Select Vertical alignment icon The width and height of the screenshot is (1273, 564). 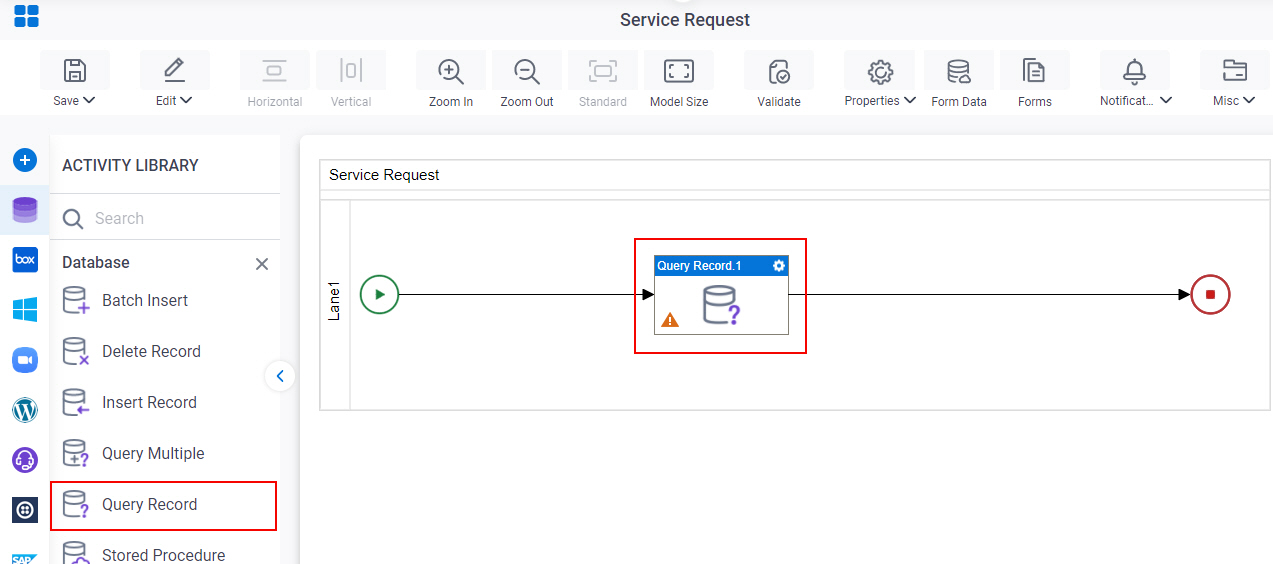point(351,70)
